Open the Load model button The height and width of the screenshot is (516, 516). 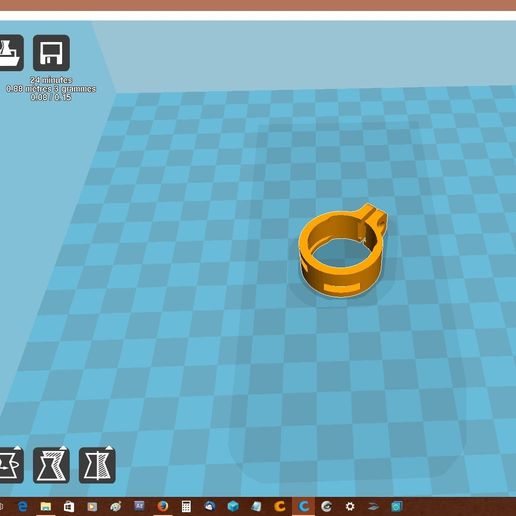point(11,53)
